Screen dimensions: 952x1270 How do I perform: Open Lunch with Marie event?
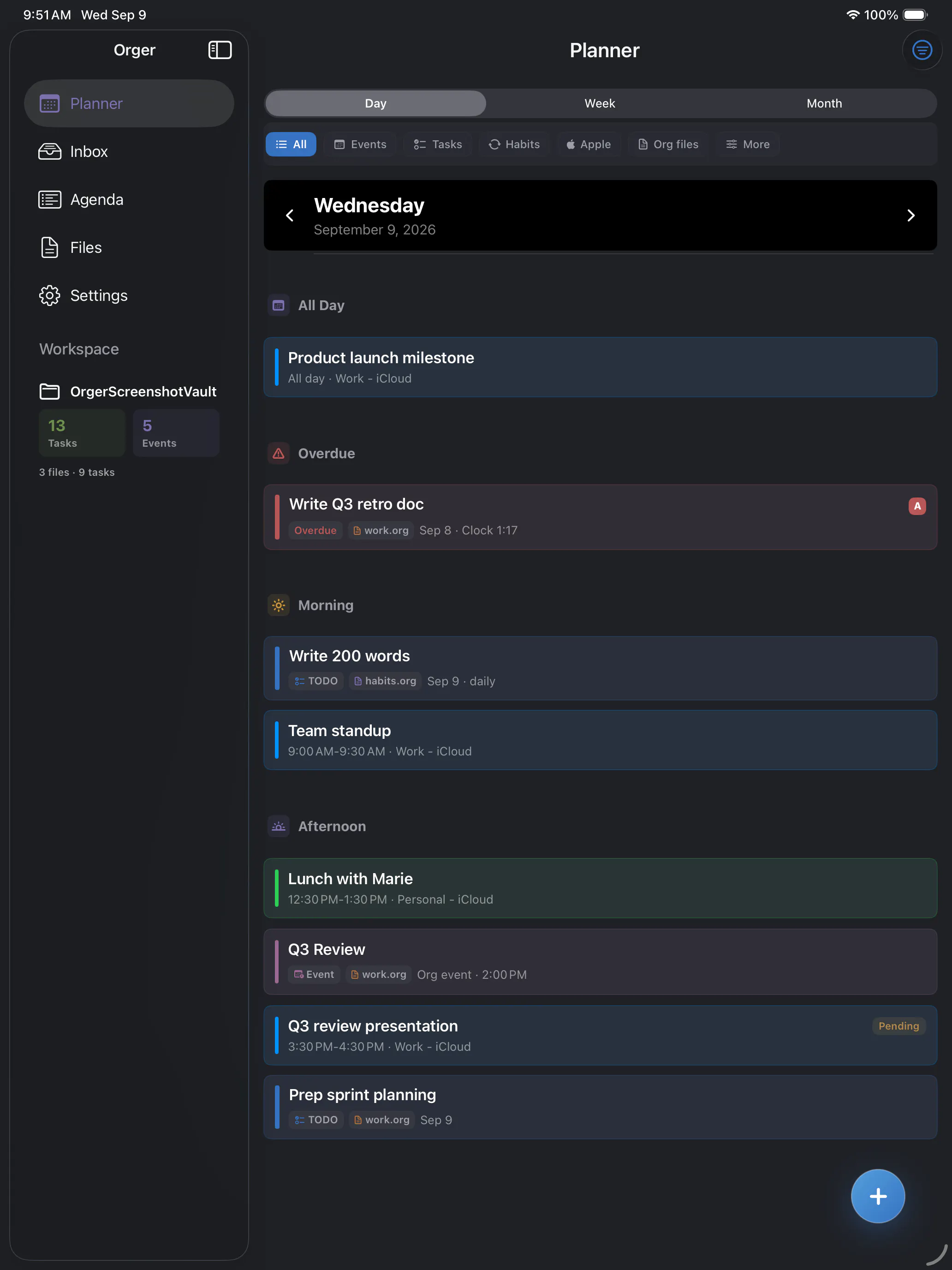pyautogui.click(x=600, y=888)
